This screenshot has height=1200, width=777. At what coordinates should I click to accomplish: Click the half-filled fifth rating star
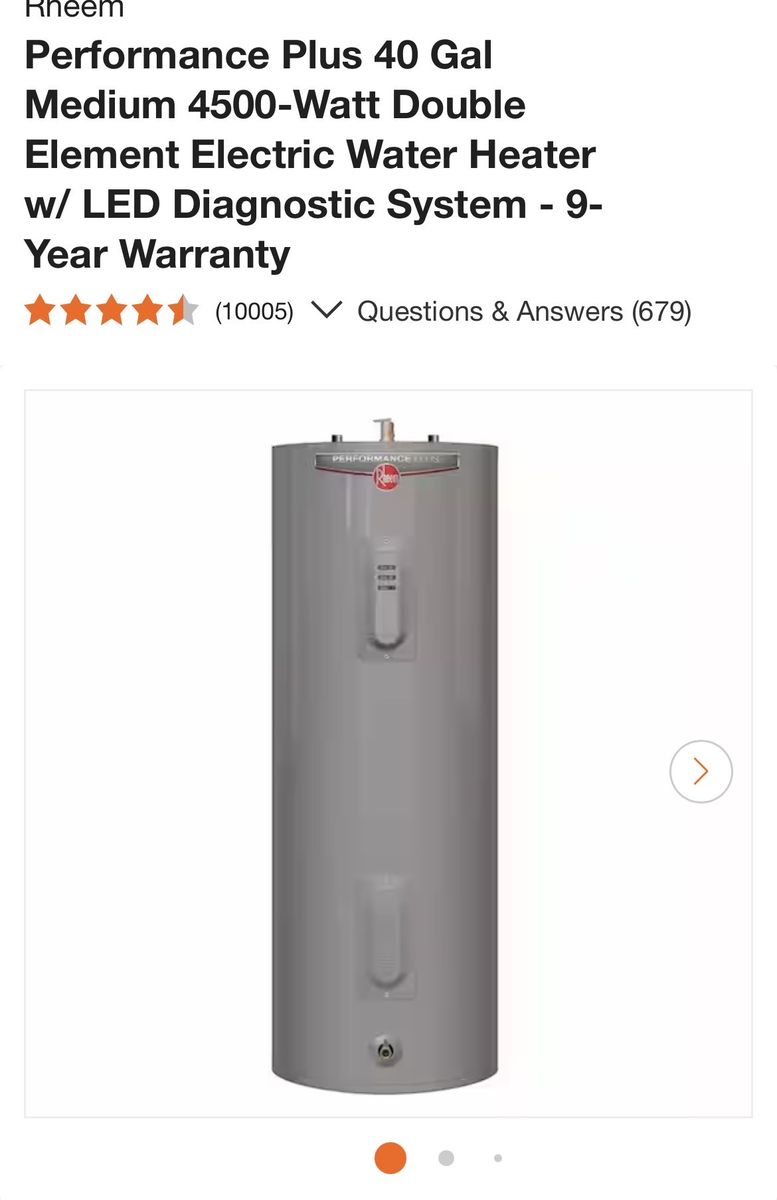(x=183, y=311)
